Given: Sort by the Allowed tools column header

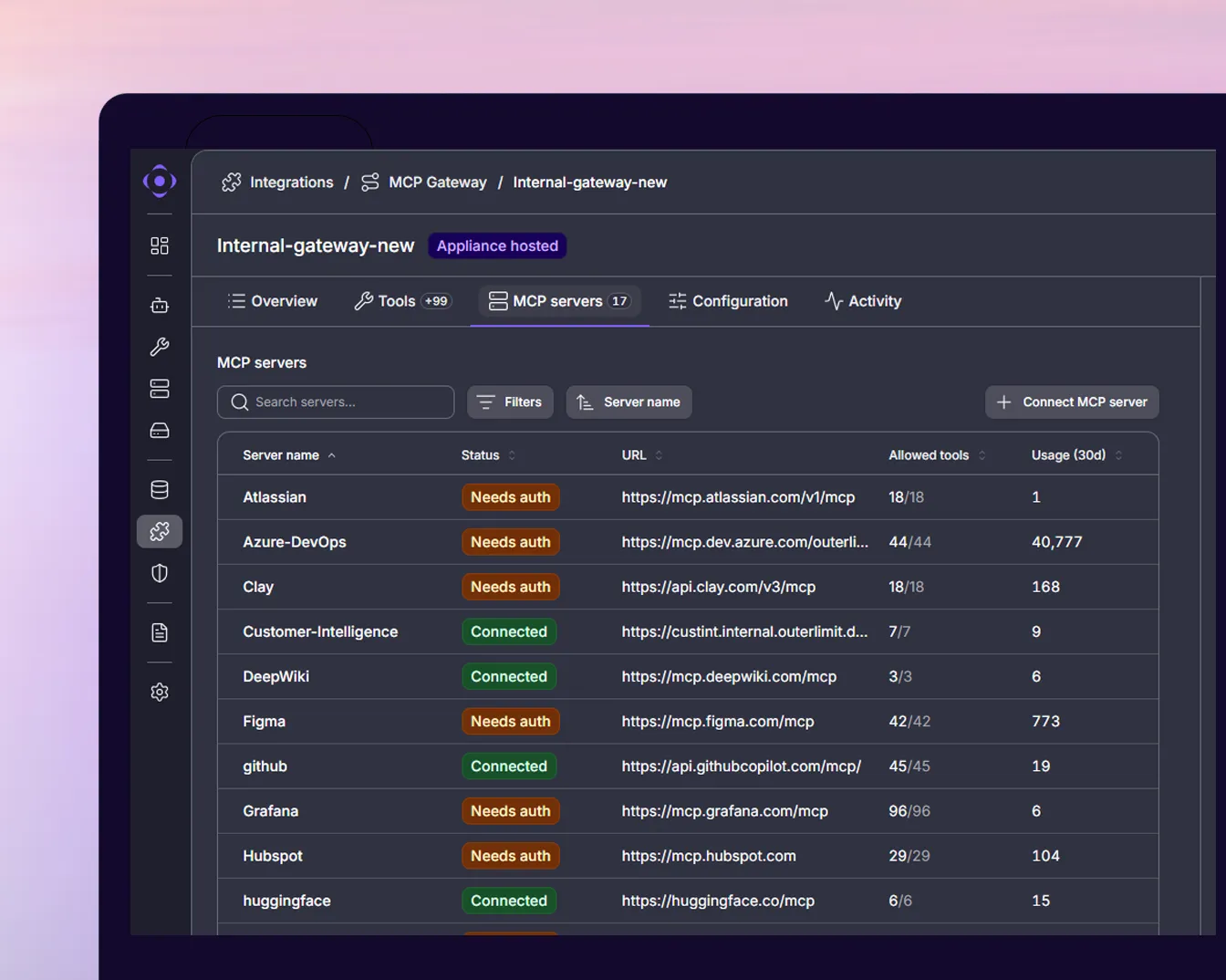Looking at the screenshot, I should [937, 455].
